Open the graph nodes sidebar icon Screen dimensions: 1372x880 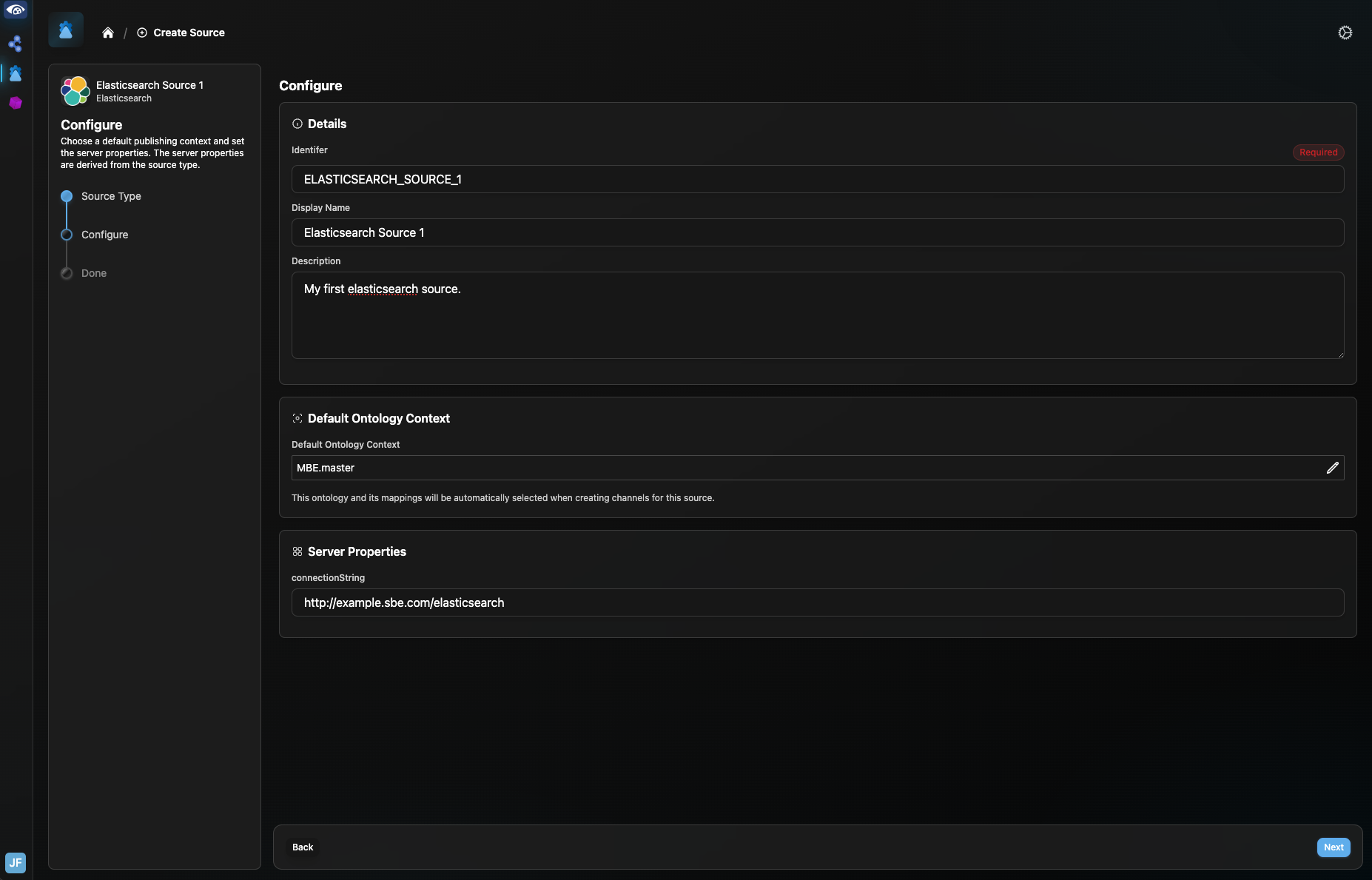(16, 44)
